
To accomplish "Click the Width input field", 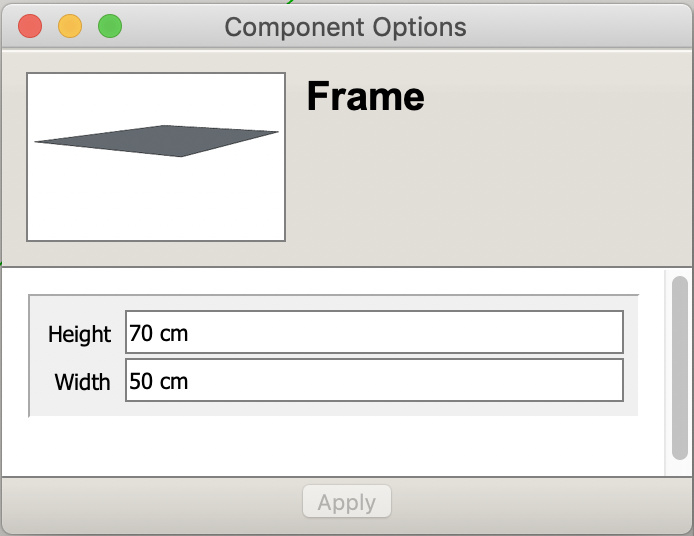I will tap(374, 380).
